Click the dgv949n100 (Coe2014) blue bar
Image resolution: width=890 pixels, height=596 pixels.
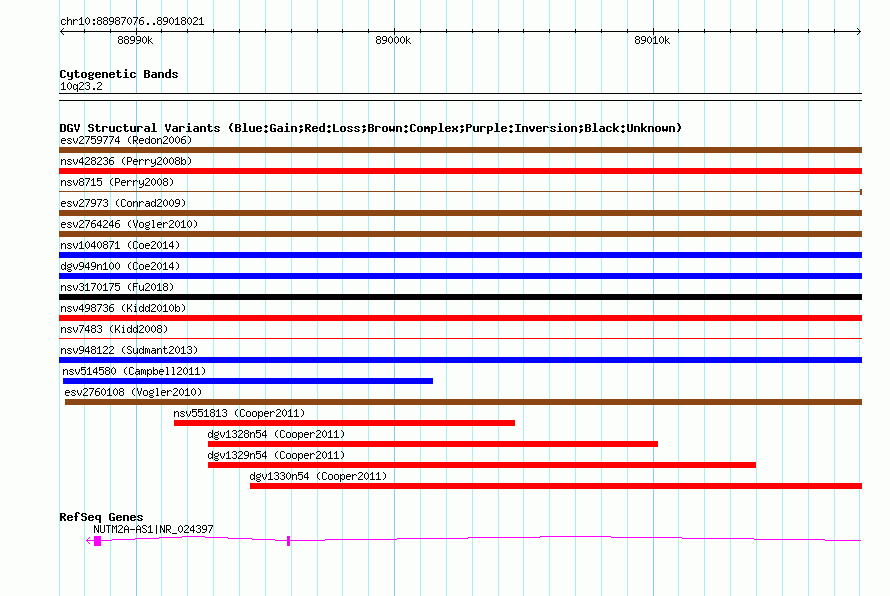point(460,276)
